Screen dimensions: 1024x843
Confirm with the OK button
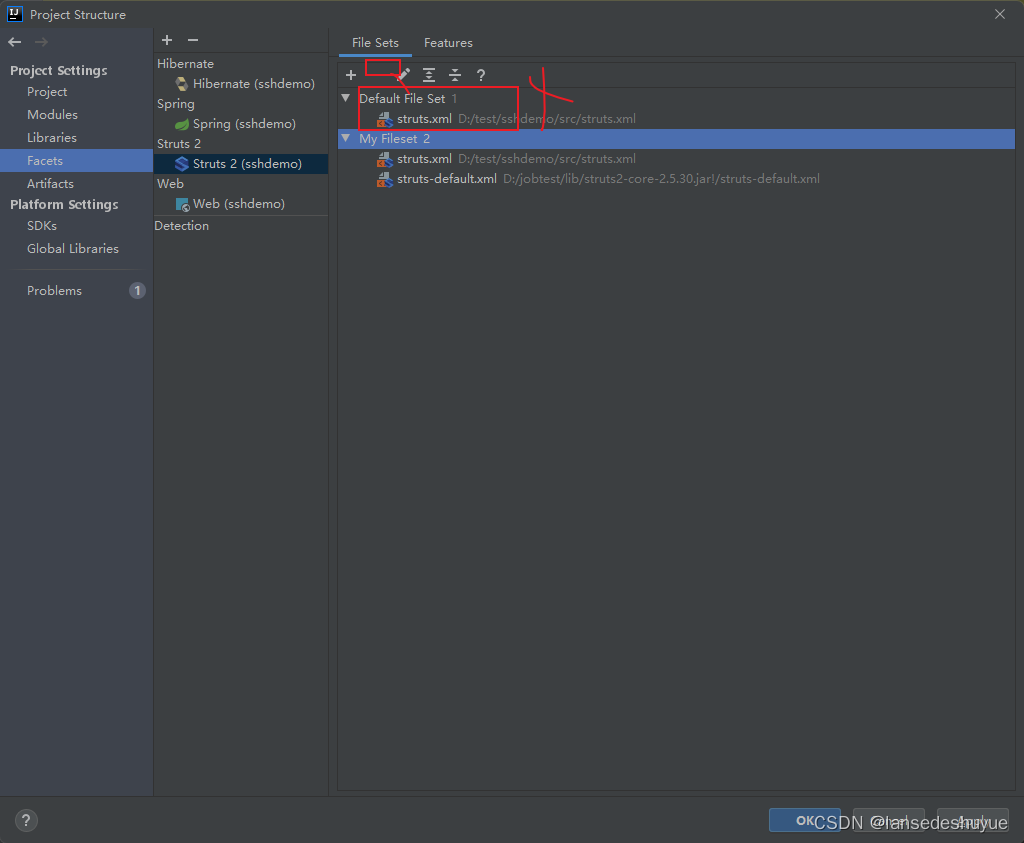tap(805, 820)
